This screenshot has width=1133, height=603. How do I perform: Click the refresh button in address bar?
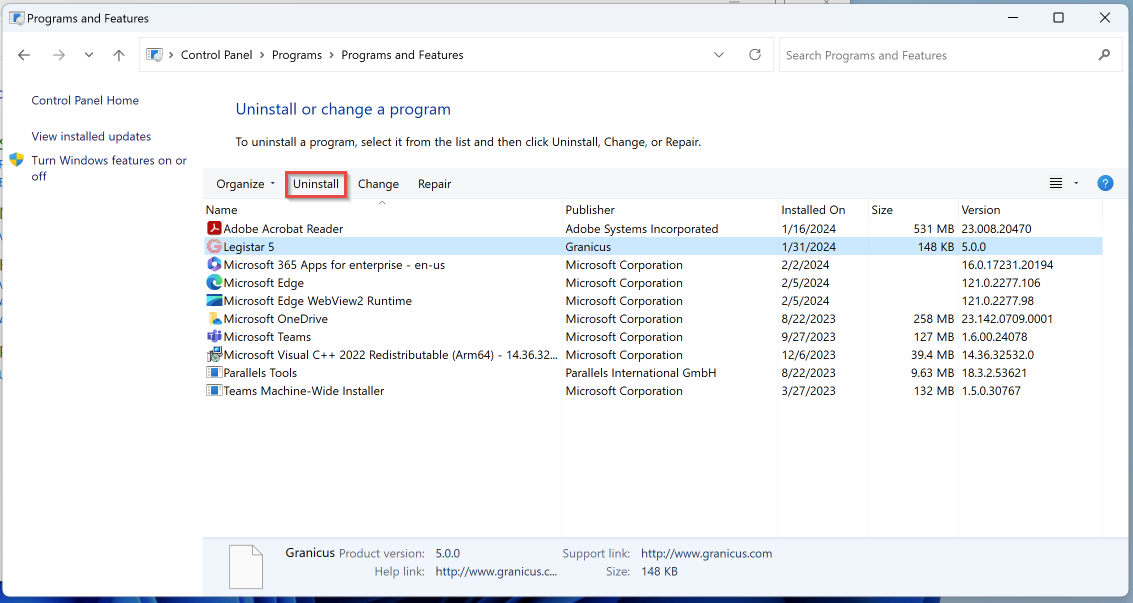point(755,55)
